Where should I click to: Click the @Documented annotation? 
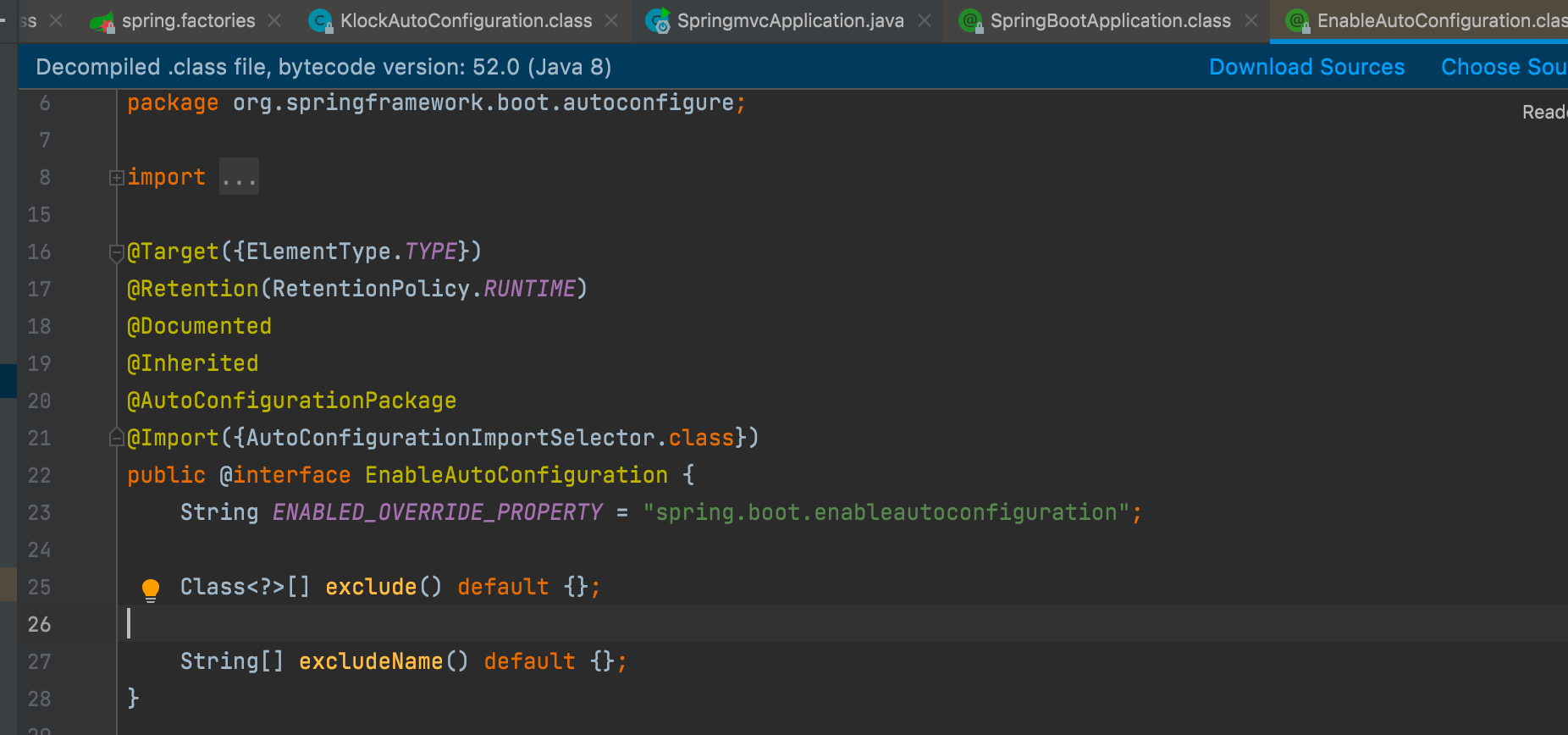pos(199,326)
